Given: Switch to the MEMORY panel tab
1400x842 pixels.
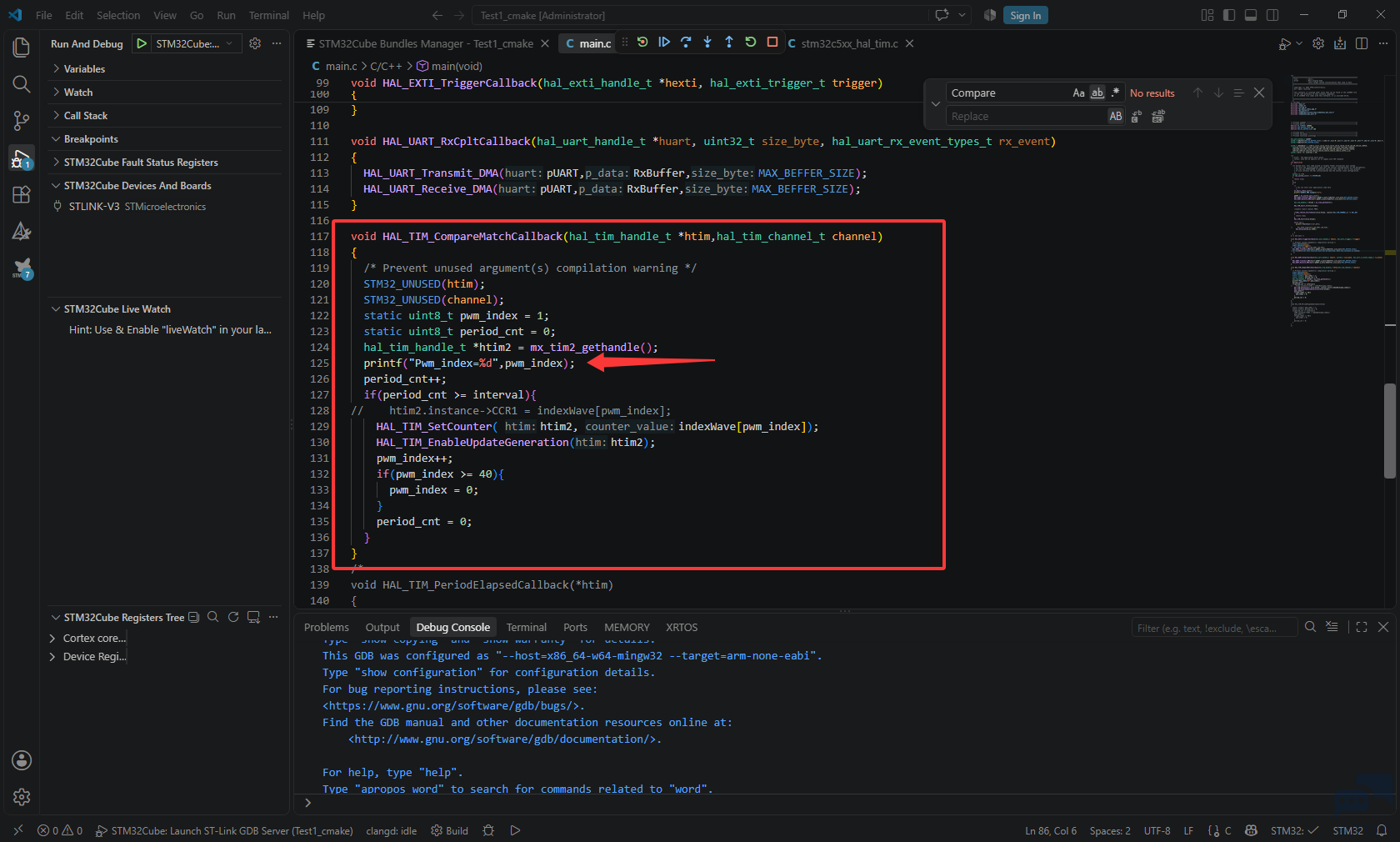Looking at the screenshot, I should coord(627,627).
